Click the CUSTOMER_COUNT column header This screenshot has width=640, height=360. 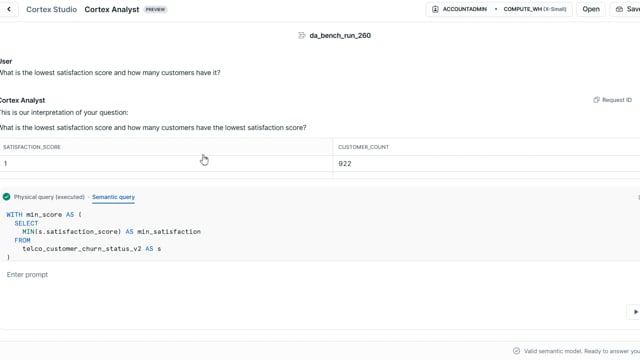363,147
